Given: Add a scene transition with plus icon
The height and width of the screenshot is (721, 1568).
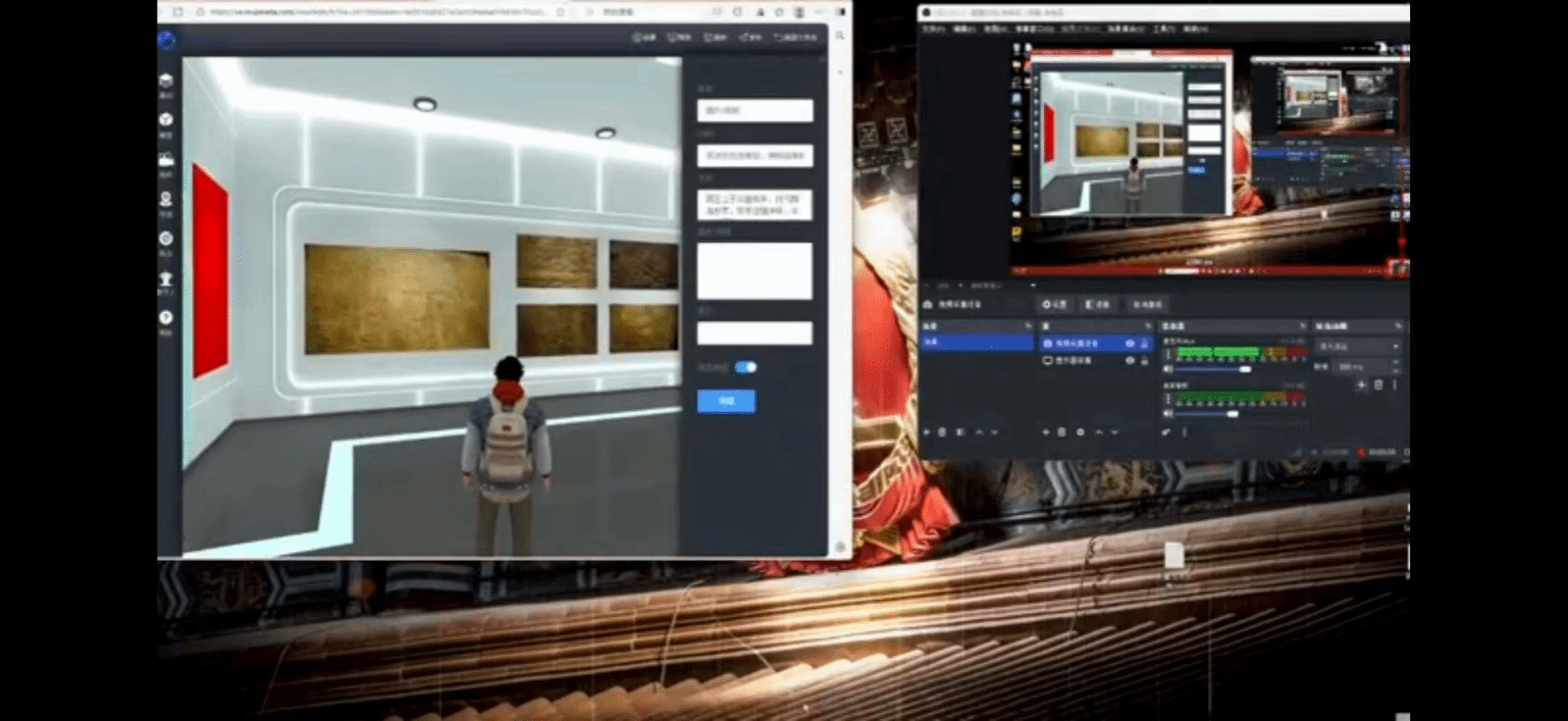Looking at the screenshot, I should tap(1361, 386).
